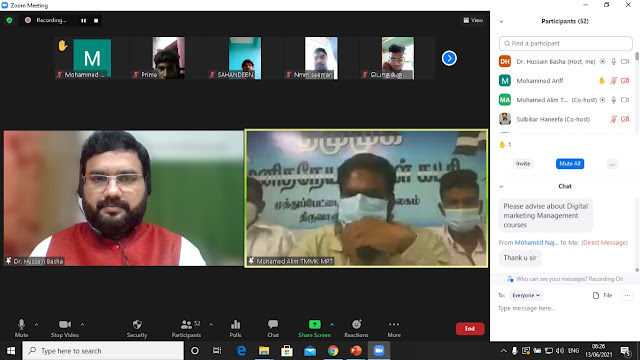Toggle the Participants panel button

coord(186,328)
